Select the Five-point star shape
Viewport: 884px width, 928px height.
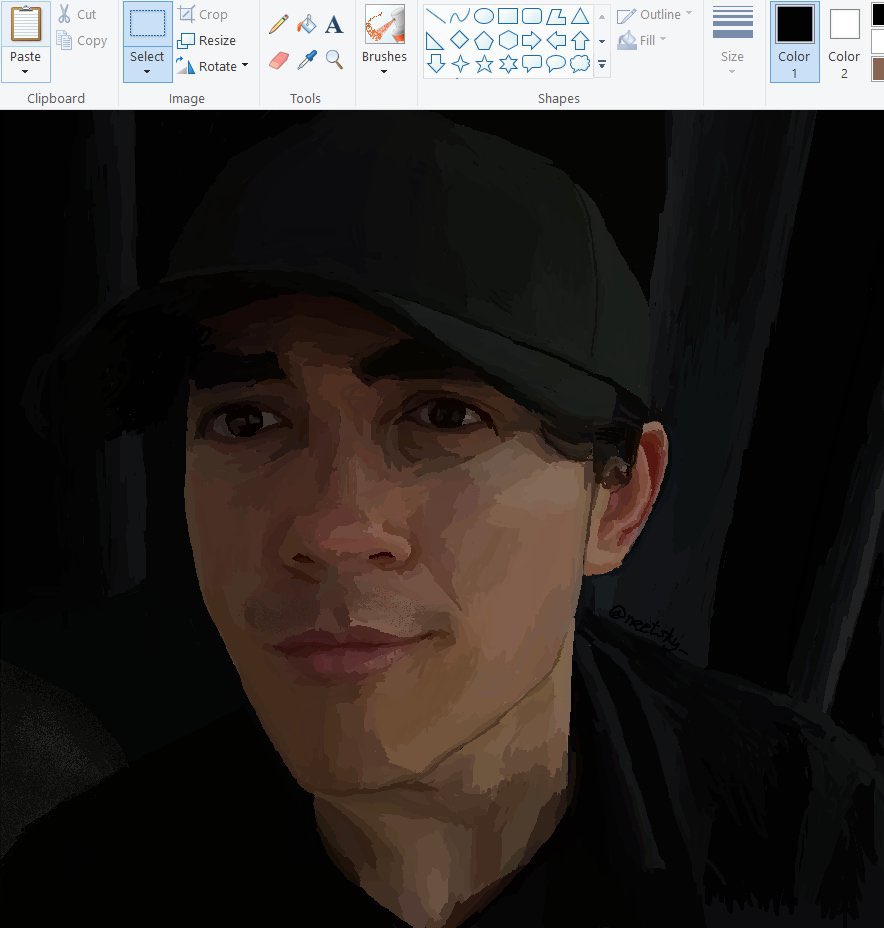[x=484, y=63]
